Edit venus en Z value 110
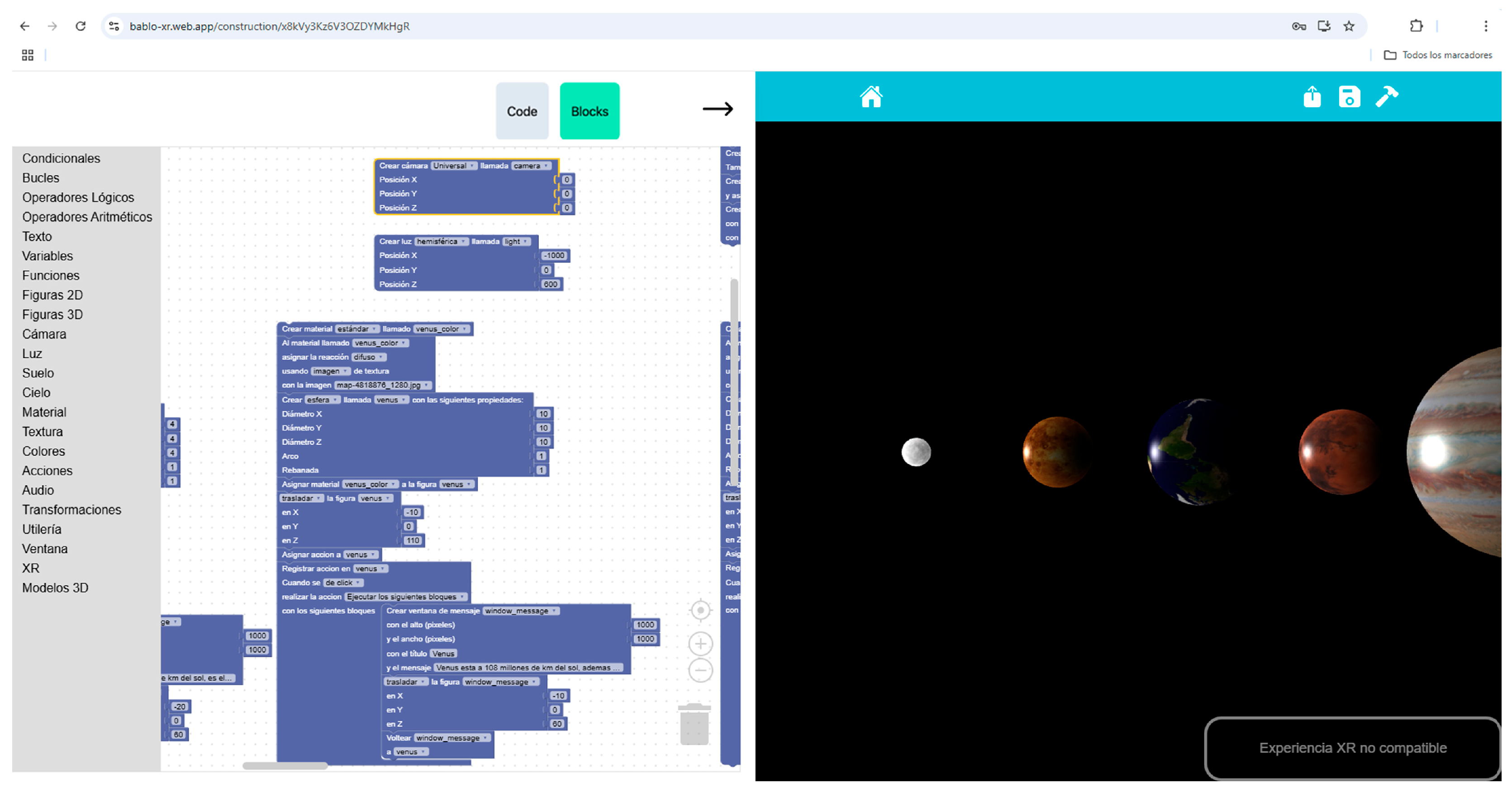 (x=413, y=540)
